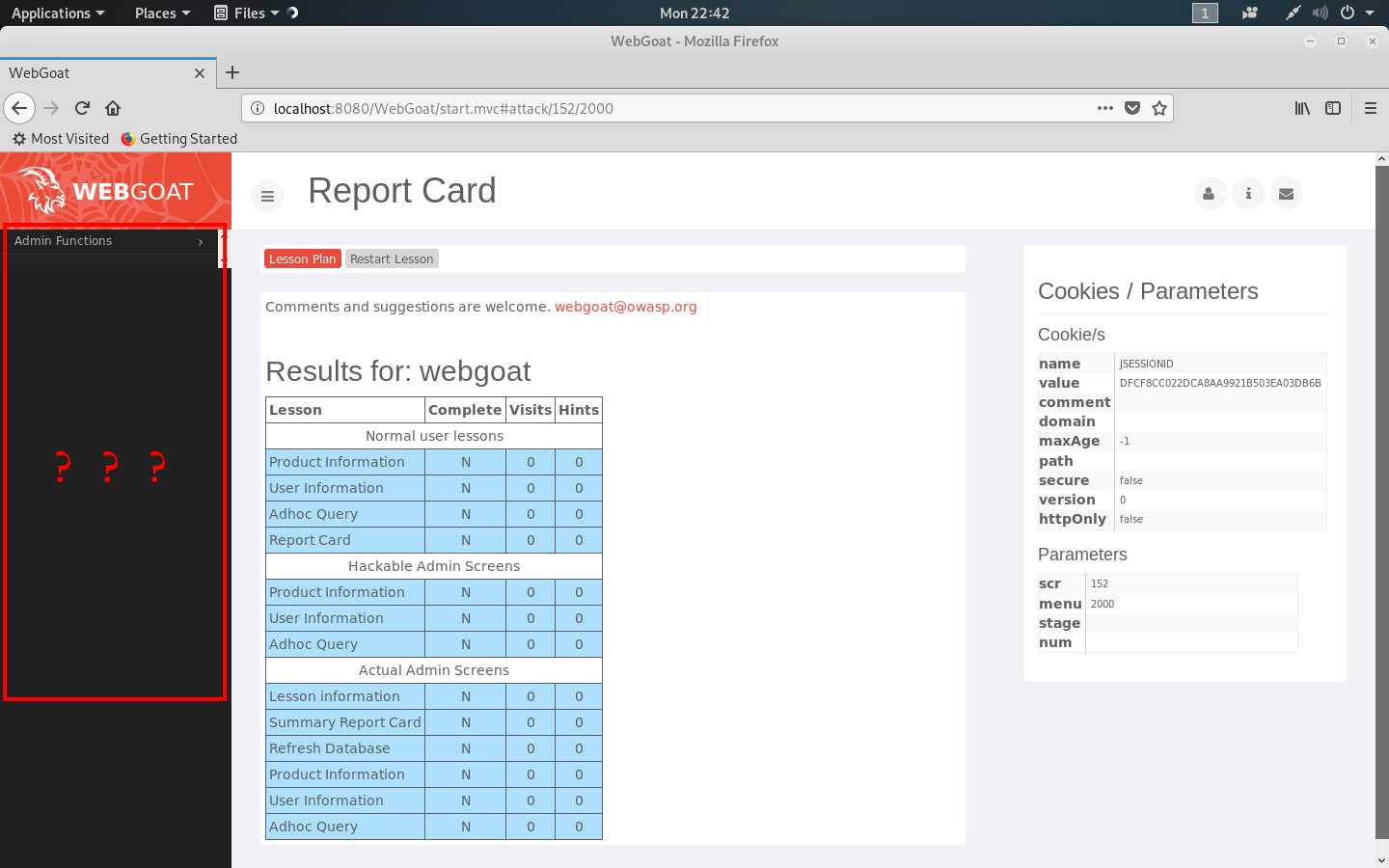Screen dimensions: 1389x868
Task: Open the page actions three-dot menu
Action: [1105, 108]
